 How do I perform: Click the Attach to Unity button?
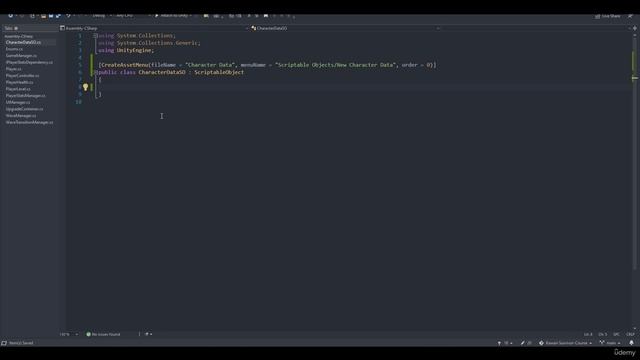coord(173,16)
